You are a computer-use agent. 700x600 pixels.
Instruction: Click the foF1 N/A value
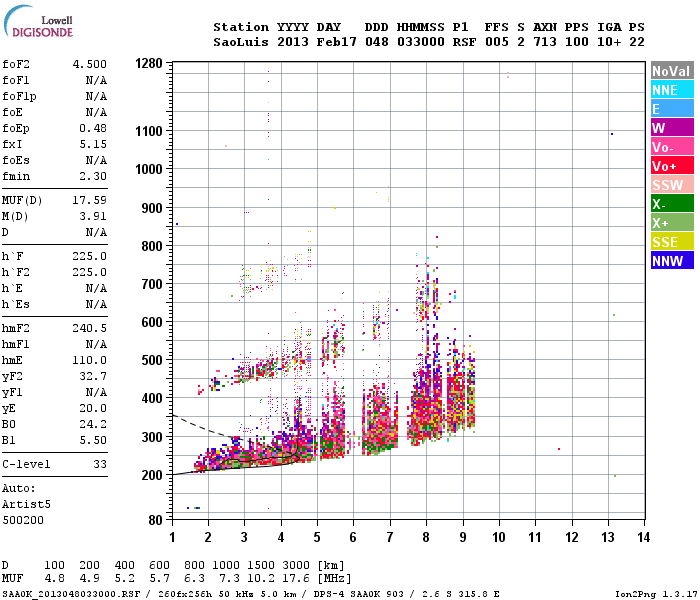click(96, 80)
